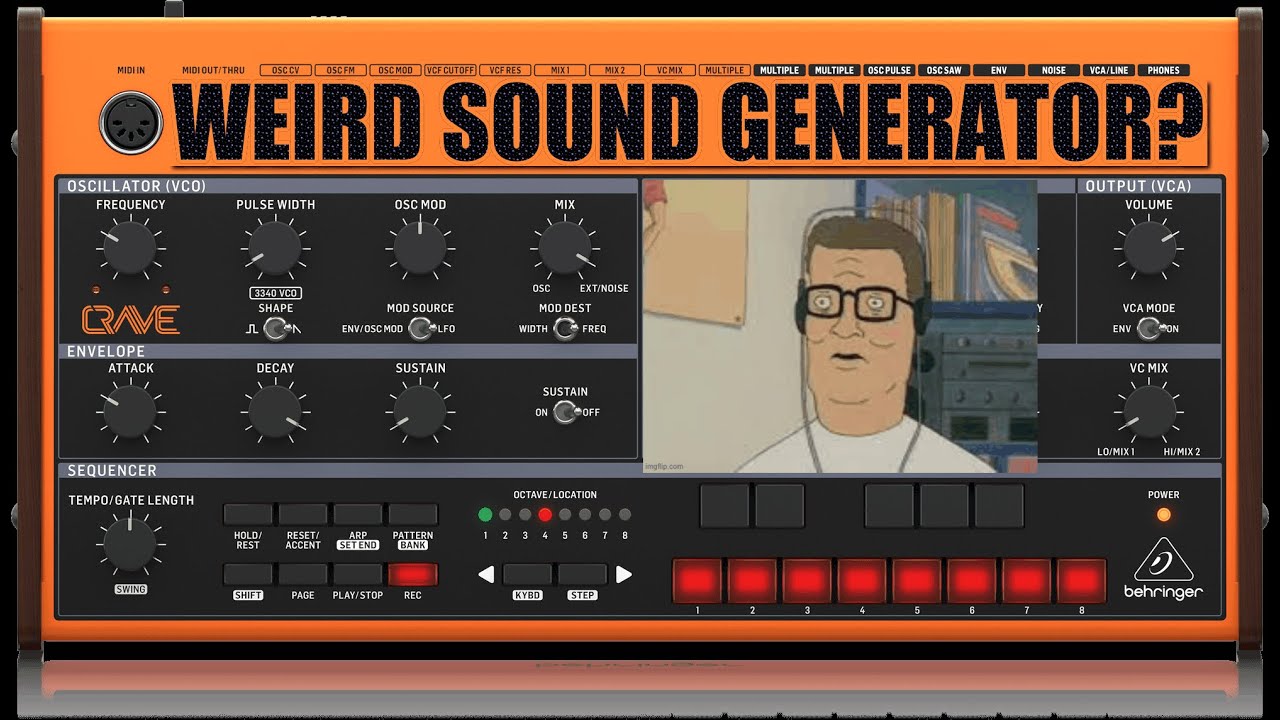Push the PAGE button
This screenshot has height=720, width=1280.
303,574
